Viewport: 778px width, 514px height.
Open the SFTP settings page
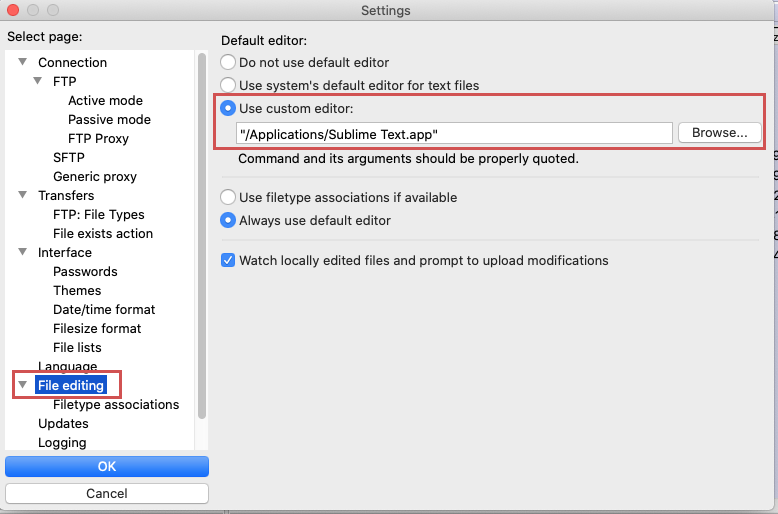(x=68, y=157)
